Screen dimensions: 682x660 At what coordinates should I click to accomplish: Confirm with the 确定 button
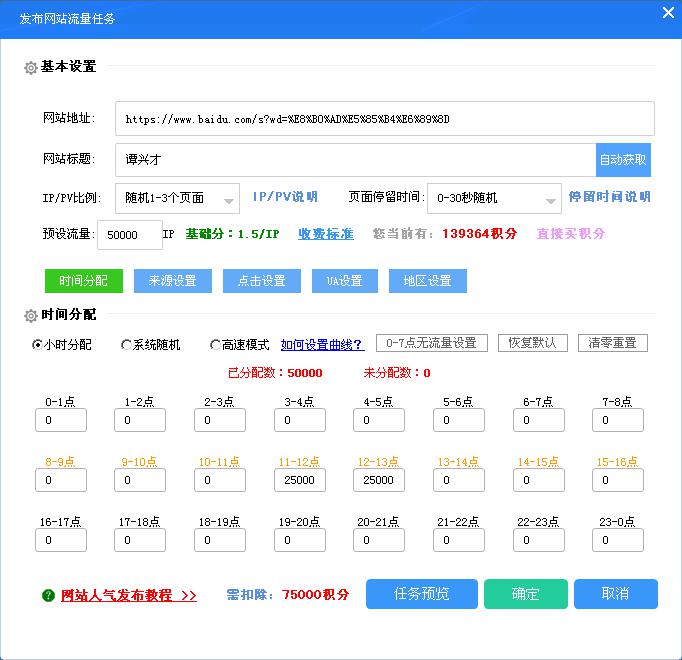525,594
